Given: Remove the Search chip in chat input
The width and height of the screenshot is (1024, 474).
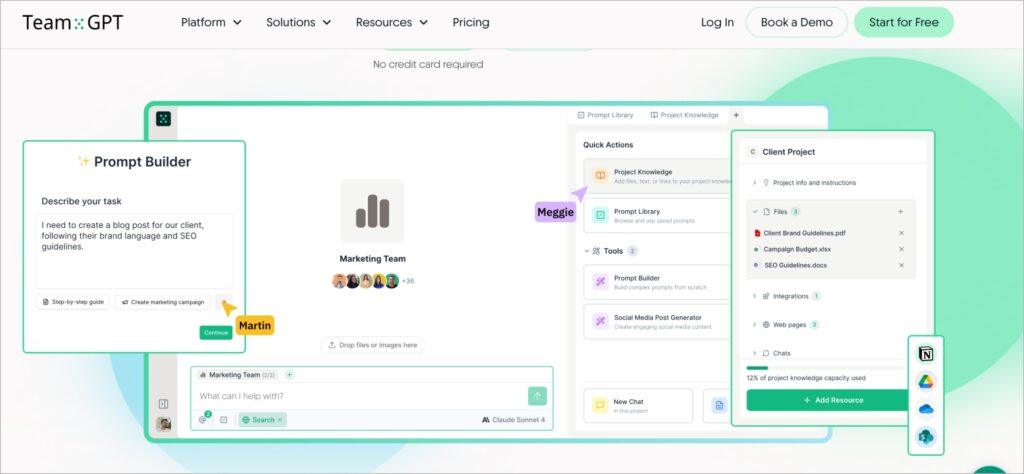Looking at the screenshot, I should point(280,420).
